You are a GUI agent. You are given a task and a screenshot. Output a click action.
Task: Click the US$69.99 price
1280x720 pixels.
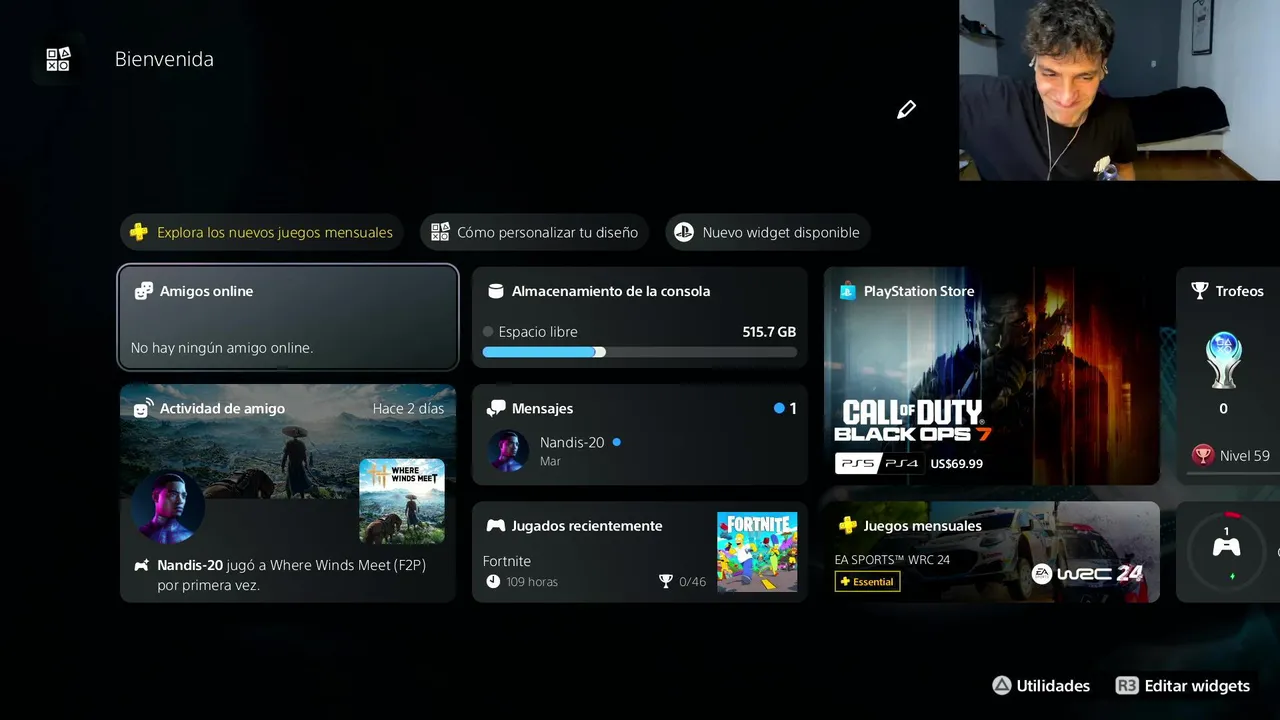click(x=956, y=463)
